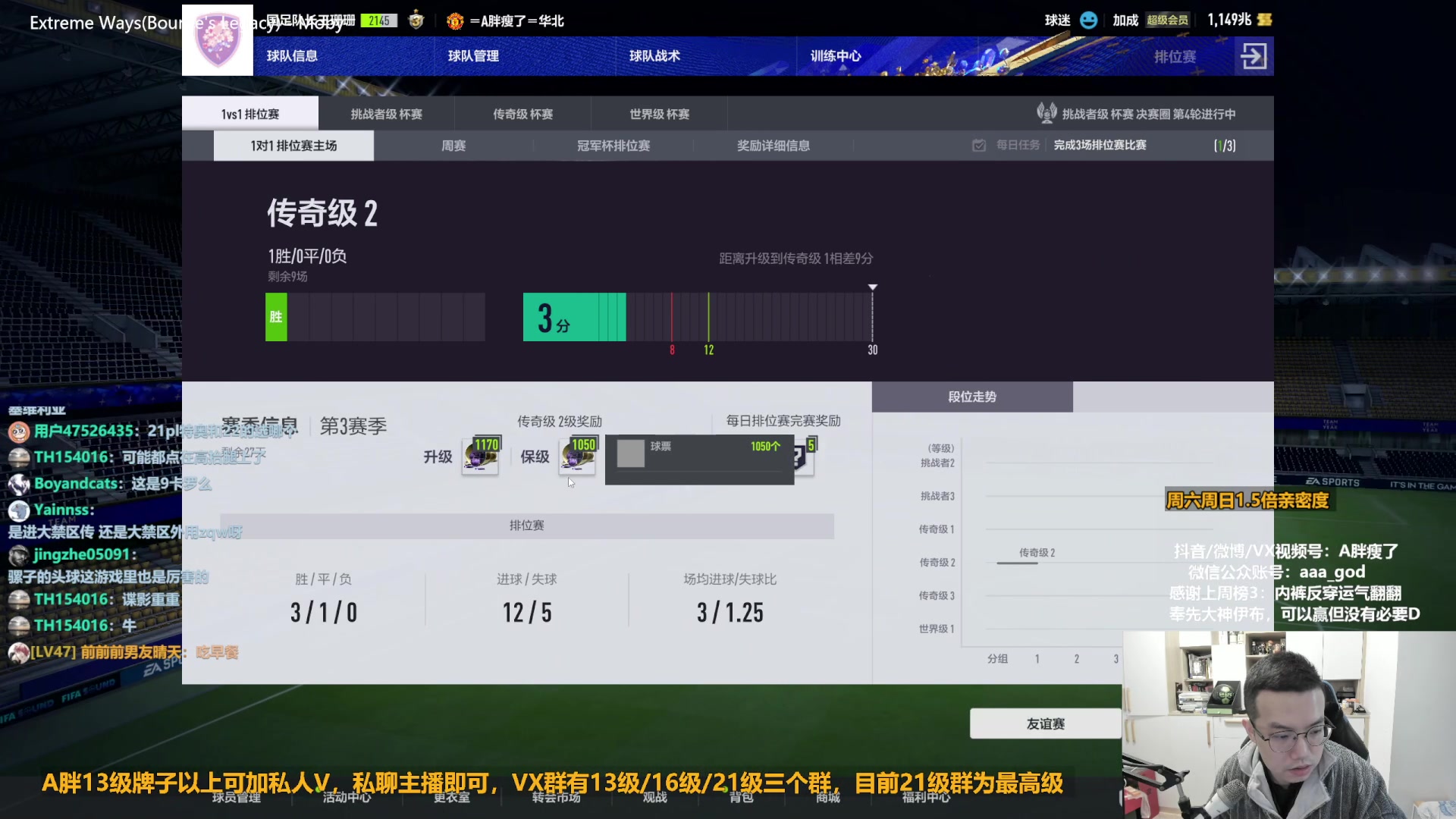
Task: Click the rank medal icon beside 2145
Action: (x=416, y=20)
